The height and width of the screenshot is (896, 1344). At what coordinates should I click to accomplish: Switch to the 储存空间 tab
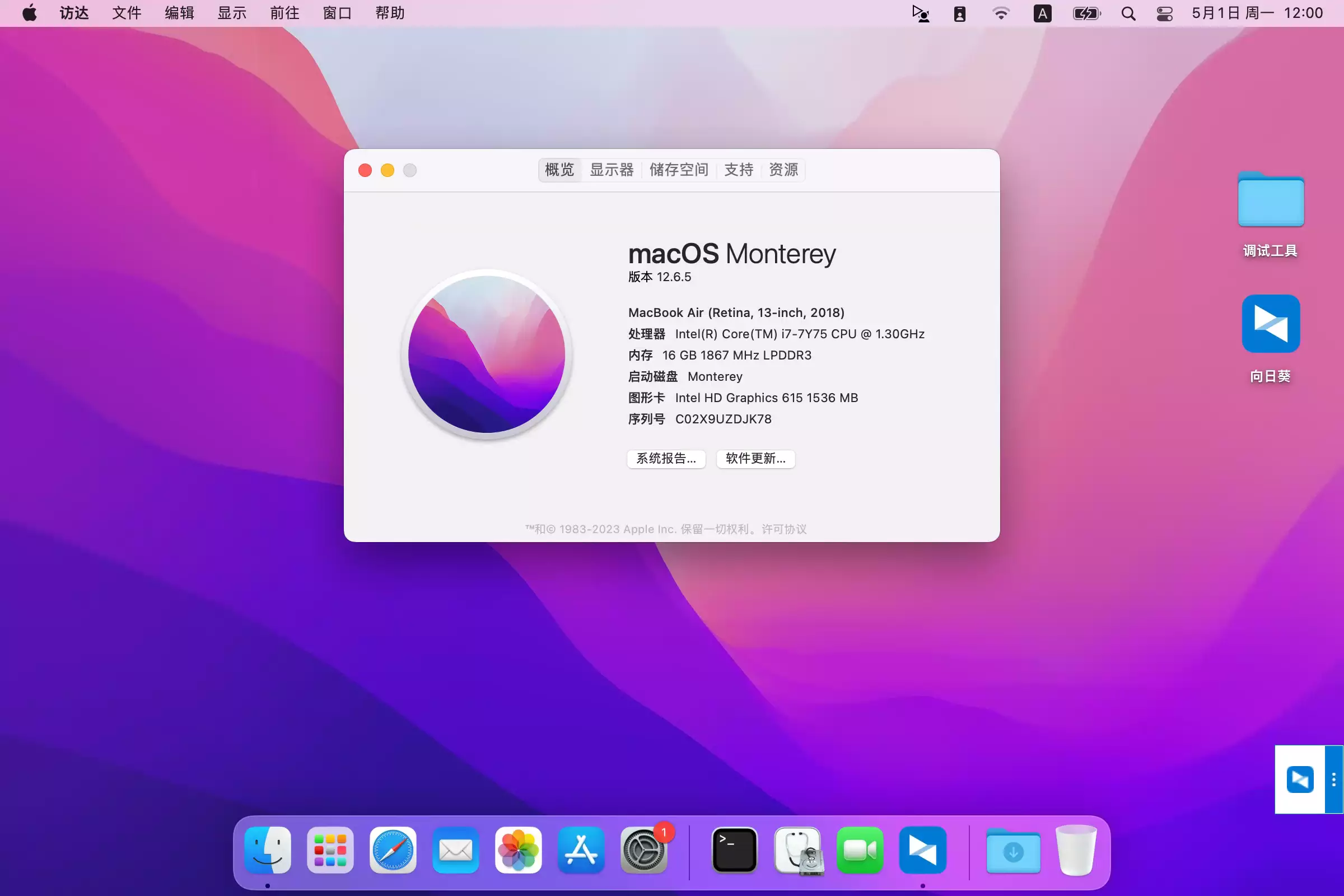click(x=678, y=170)
